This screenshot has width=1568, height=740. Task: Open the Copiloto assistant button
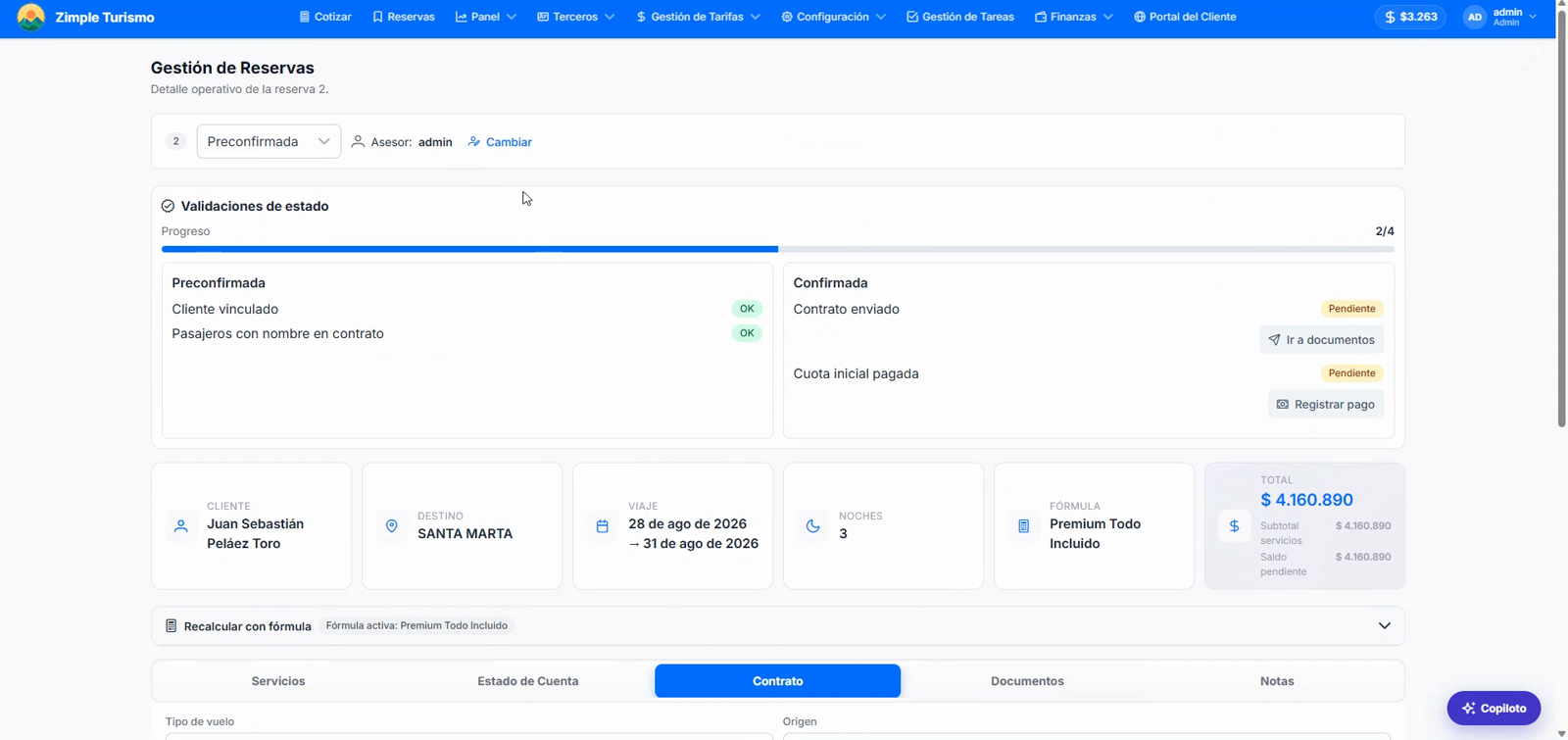point(1494,708)
